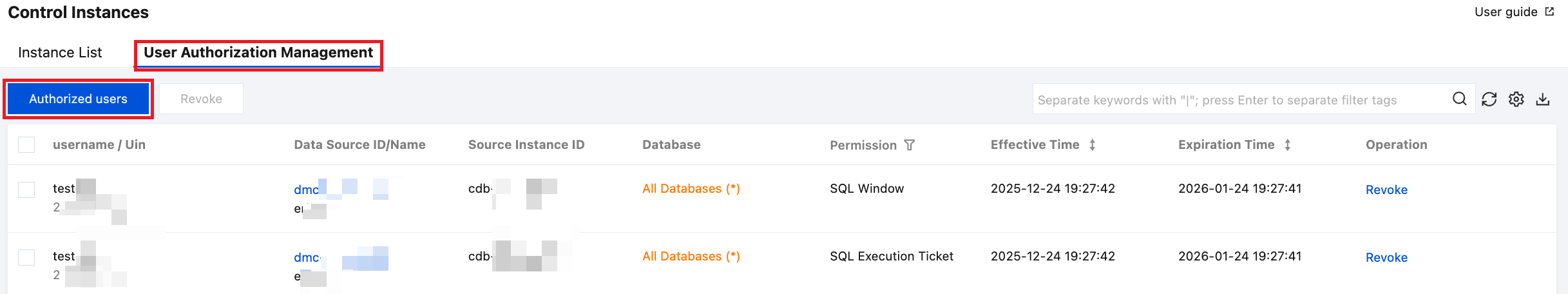Switch to Instance List tab

[x=60, y=52]
